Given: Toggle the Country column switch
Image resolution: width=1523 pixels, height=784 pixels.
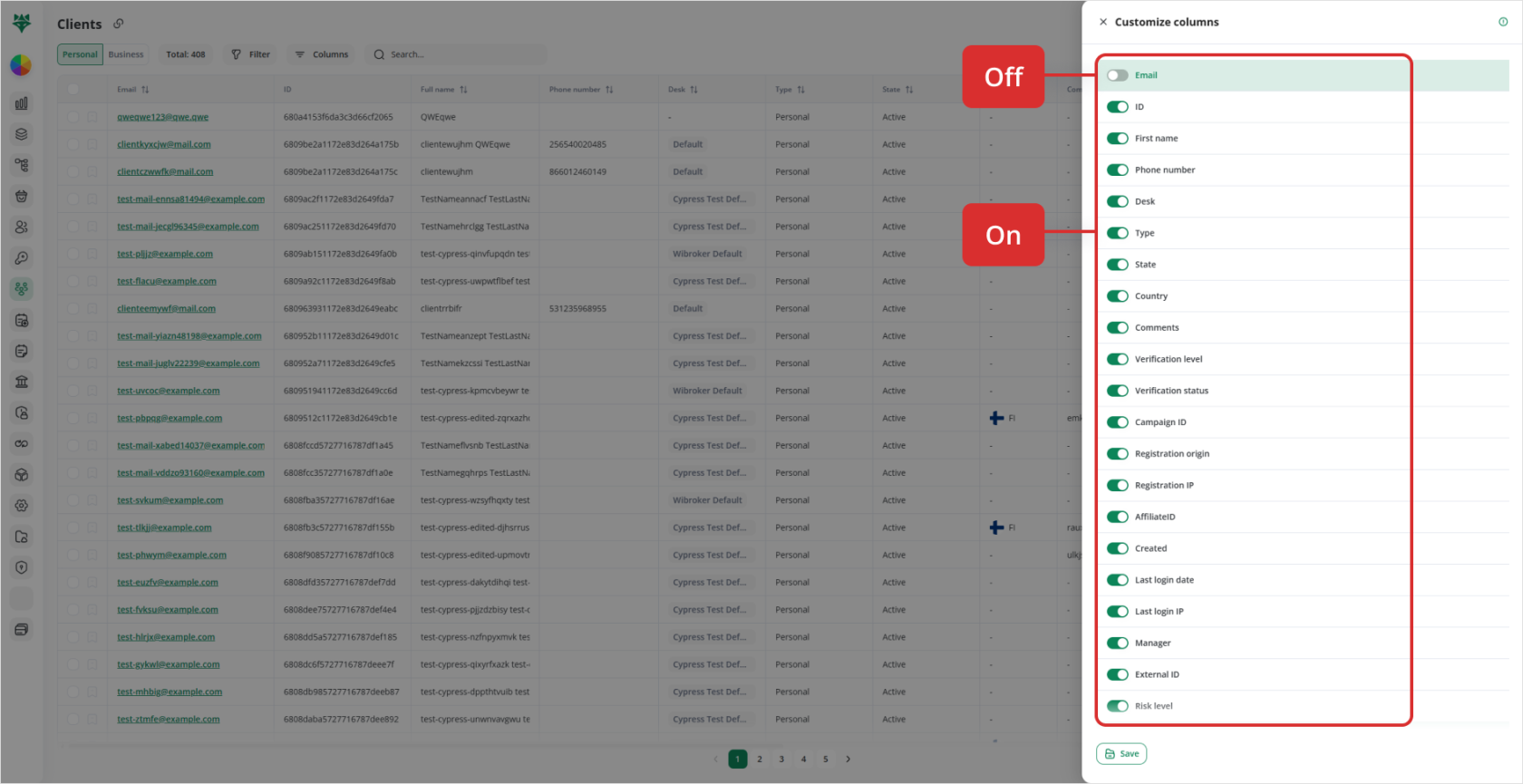Looking at the screenshot, I should click(x=1118, y=296).
